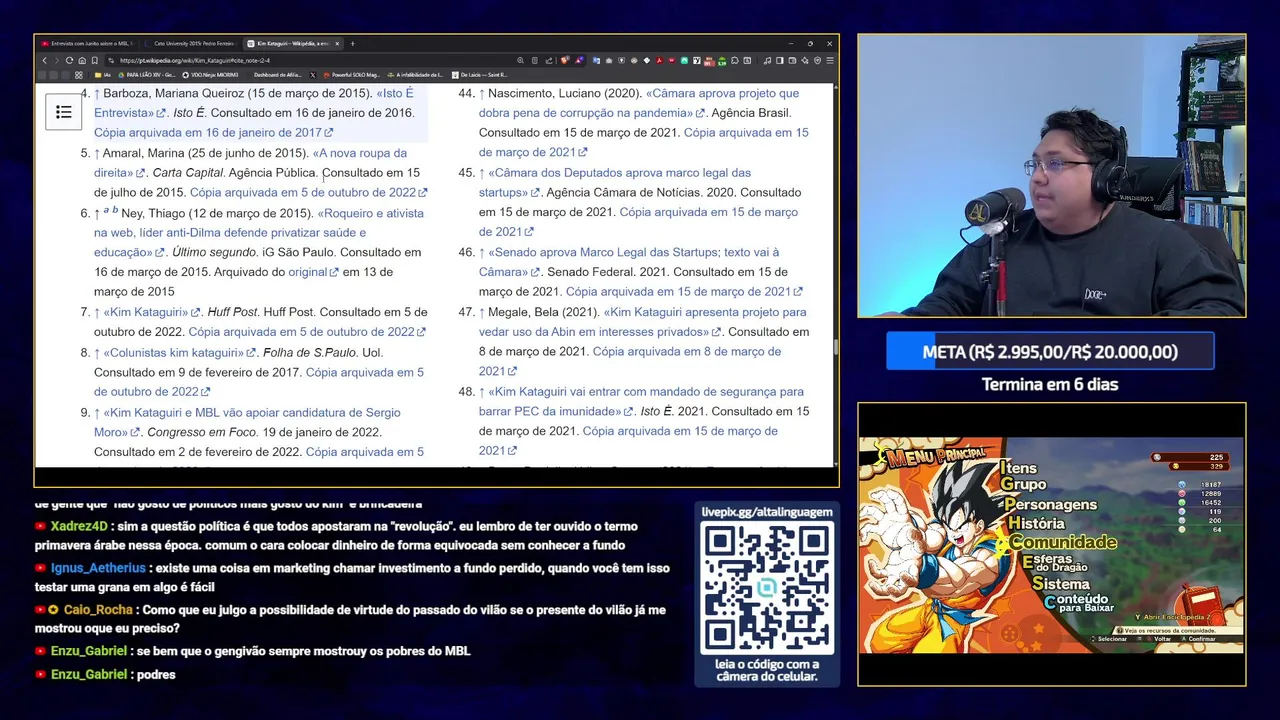The image size is (1280, 720).
Task: Jump to back-reference a of citation 6
Action: pyautogui.click(x=106, y=210)
